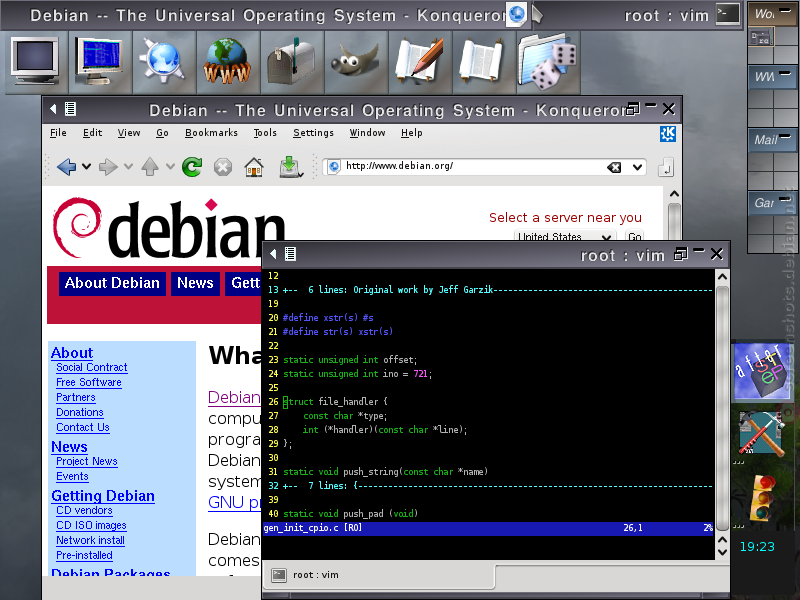Click the hammer and tools wharf icon
800x600 pixels.
pyautogui.click(x=762, y=434)
